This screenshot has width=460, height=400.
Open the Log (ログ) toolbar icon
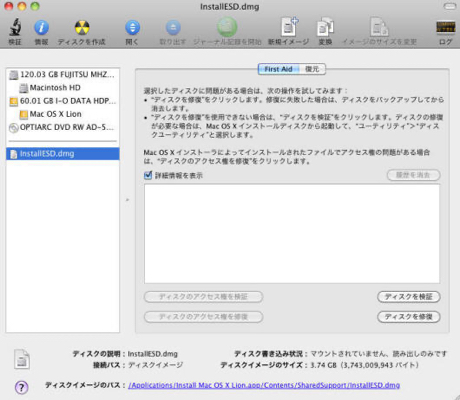pos(446,27)
